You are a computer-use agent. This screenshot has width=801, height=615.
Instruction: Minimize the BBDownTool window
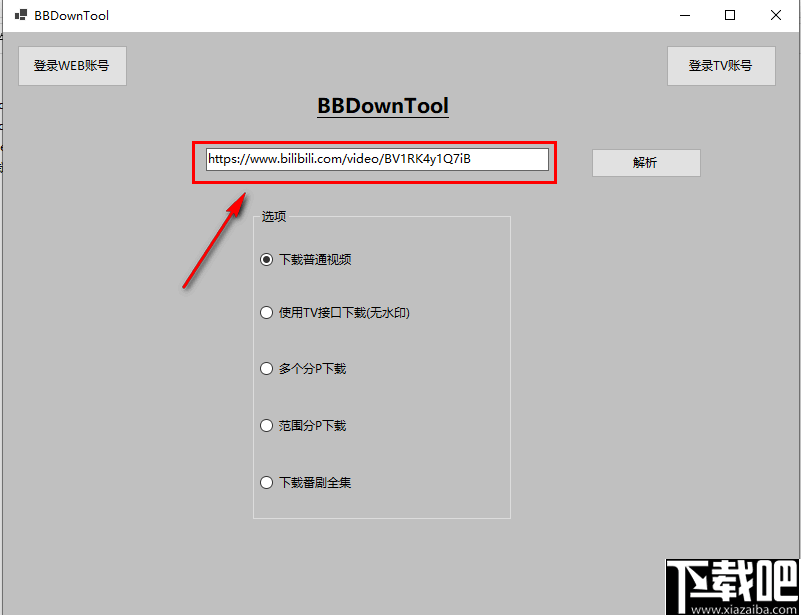[x=685, y=15]
